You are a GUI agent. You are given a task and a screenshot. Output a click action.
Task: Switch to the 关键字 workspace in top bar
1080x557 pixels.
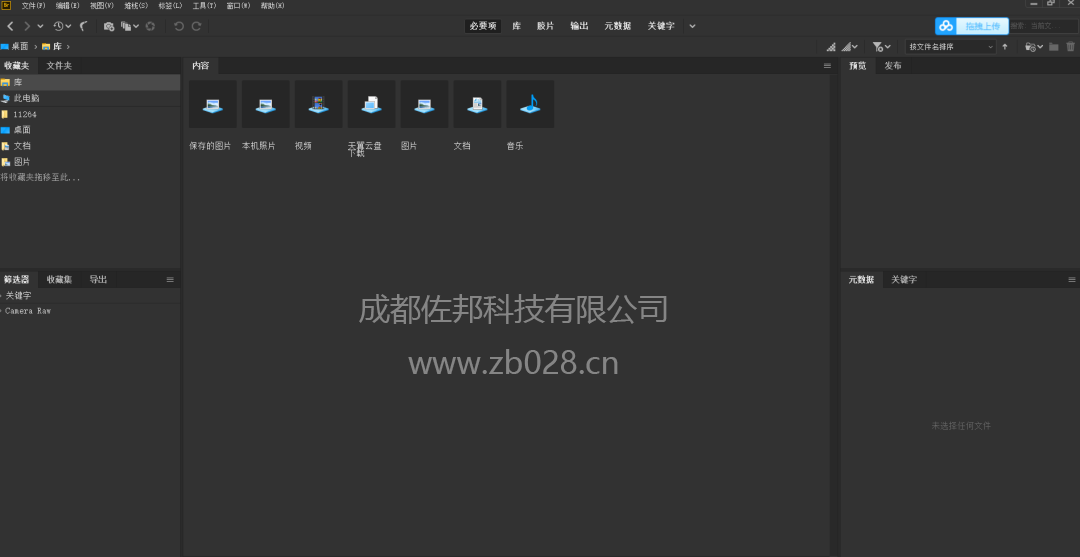[661, 26]
